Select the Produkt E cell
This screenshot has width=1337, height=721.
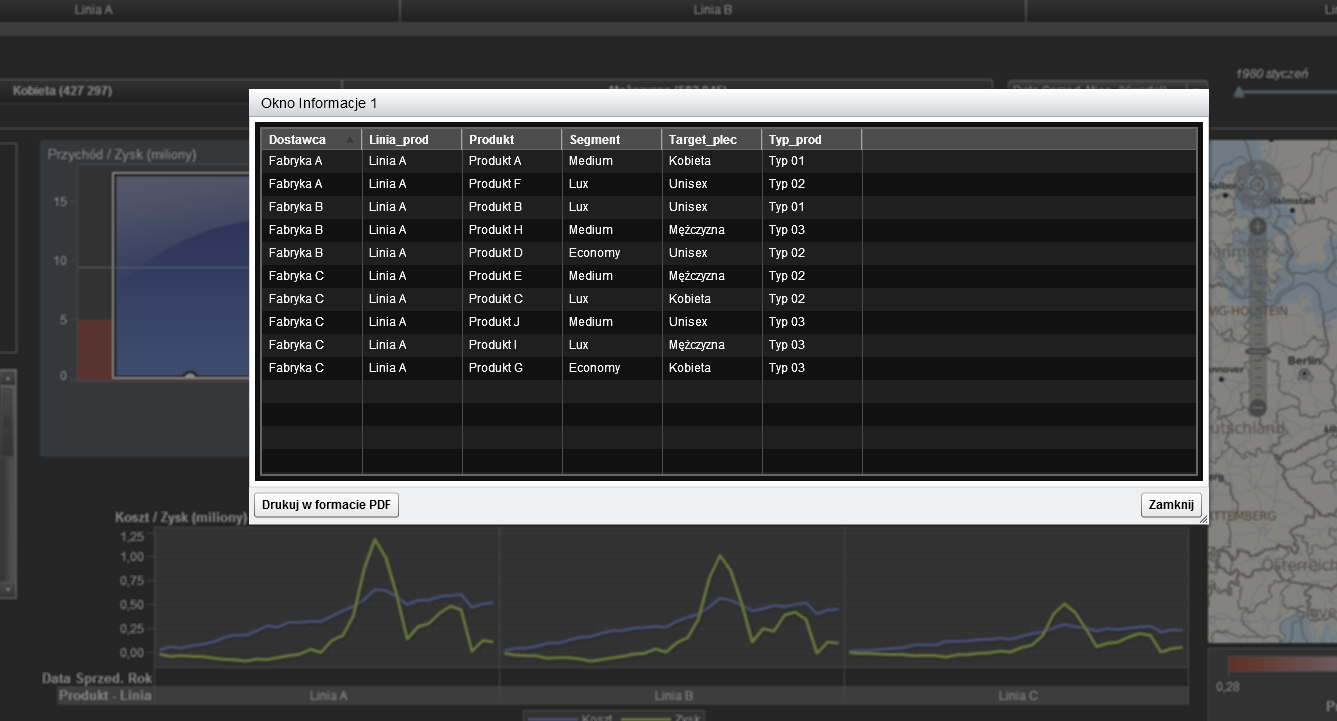coord(511,276)
